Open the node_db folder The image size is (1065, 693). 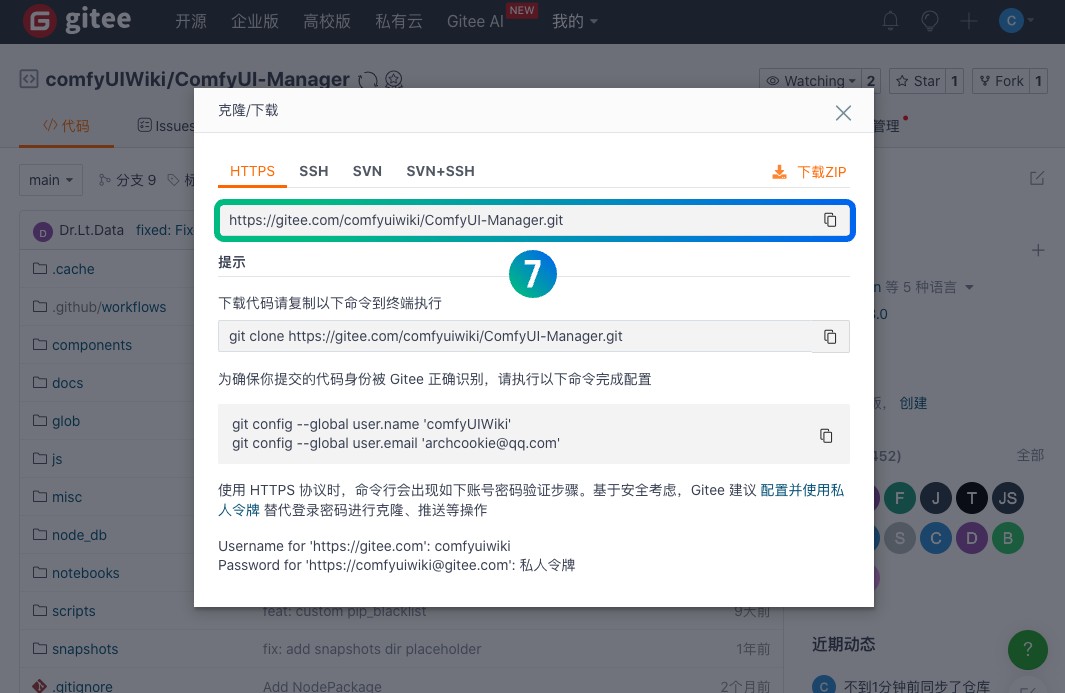point(79,535)
